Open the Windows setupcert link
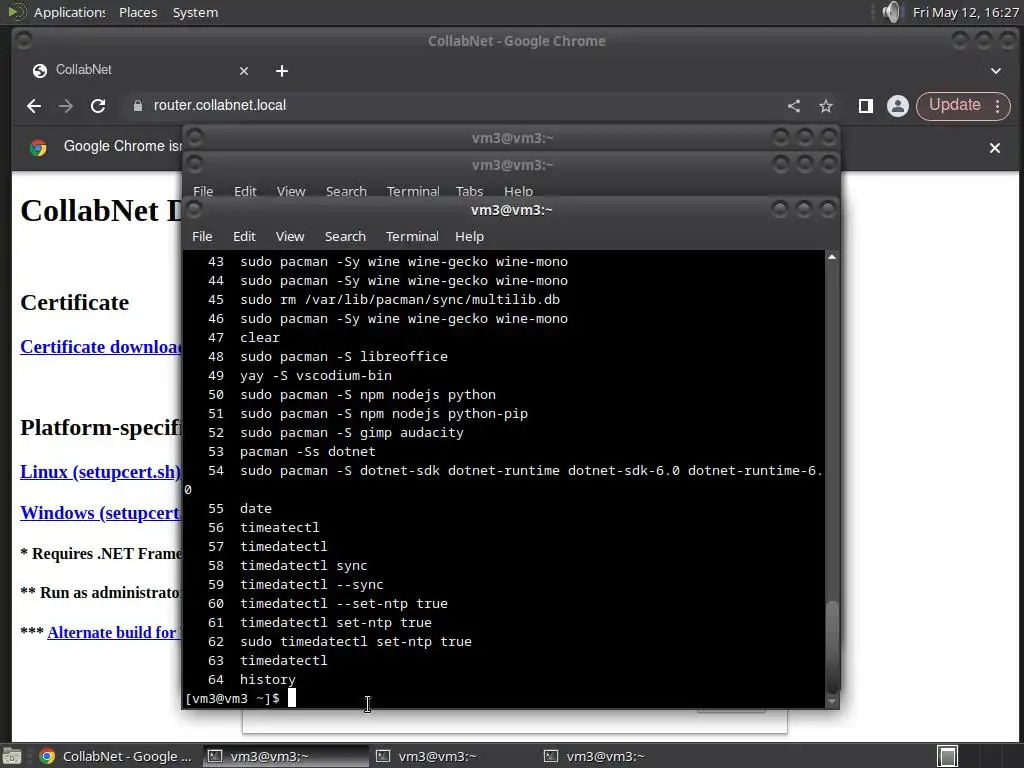The image size is (1024, 768). pyautogui.click(x=101, y=513)
